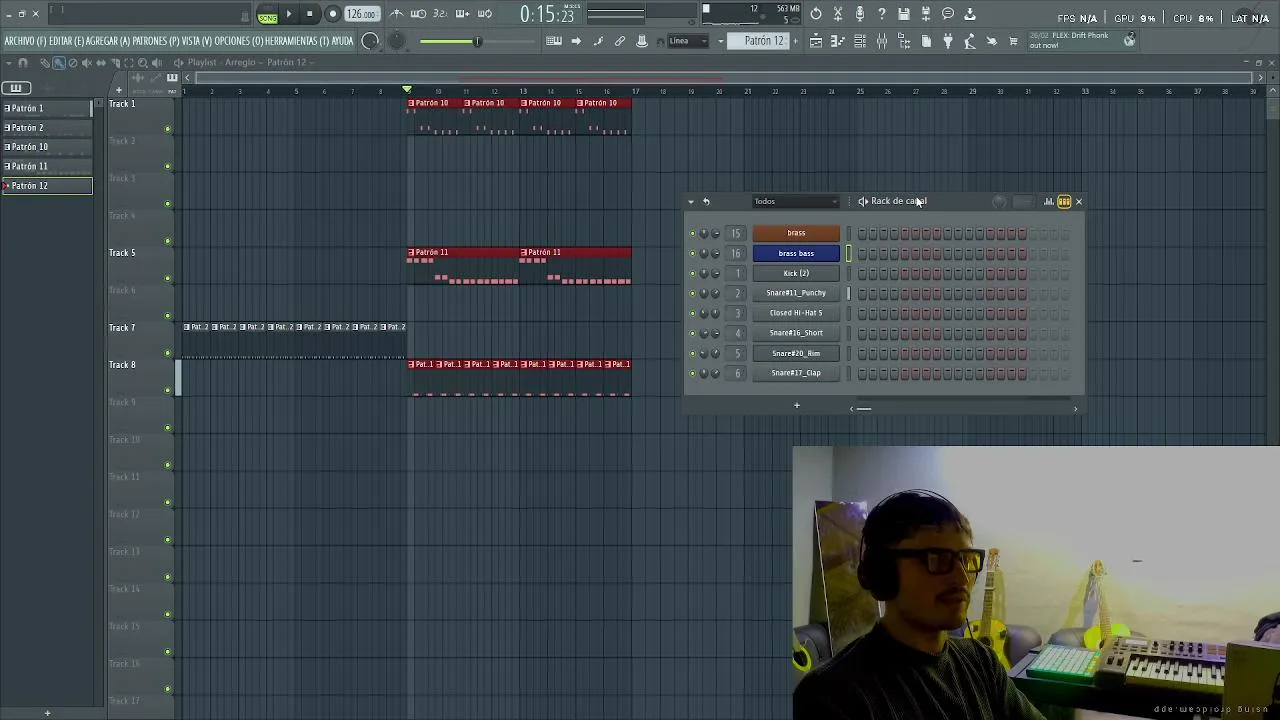Mute the Snare#17_Clap channel LED

(x=692, y=373)
